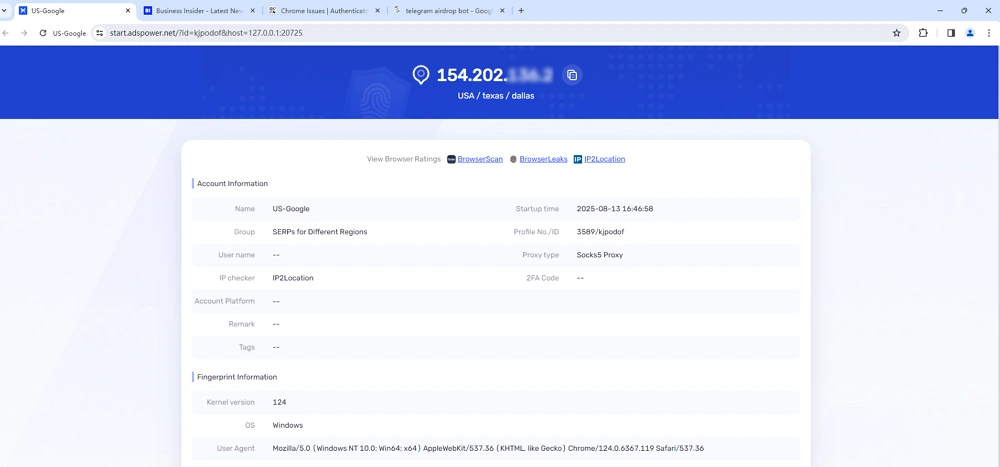Close the Business Insider tab
Viewport: 1000px width, 467px height.
253,11
